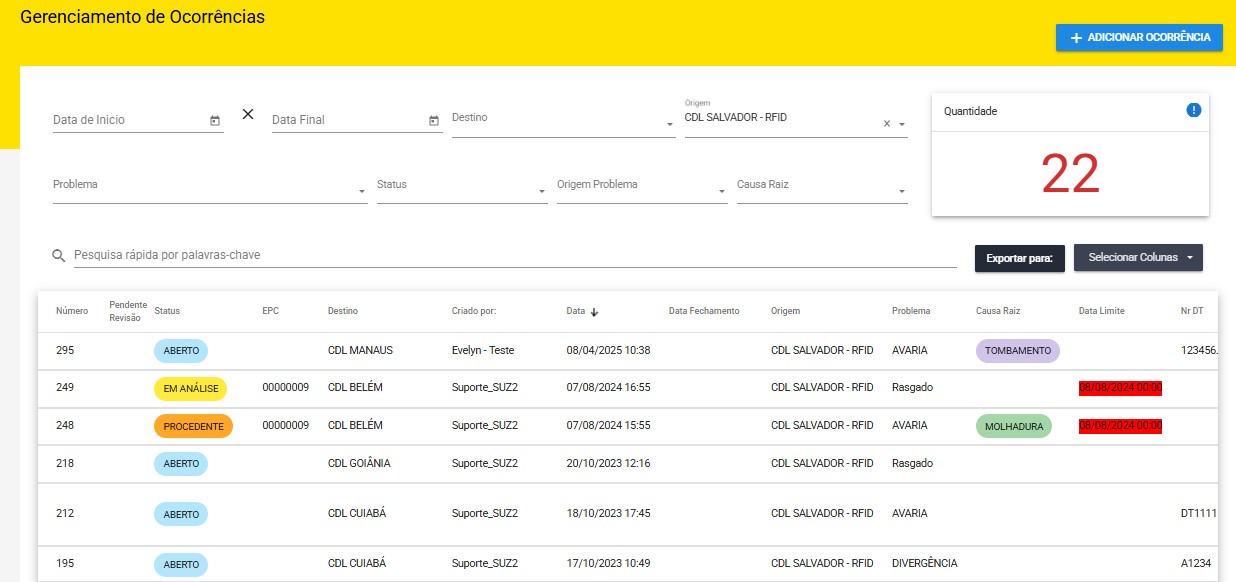
Task: Open the Data Final calendar icon
Action: (434, 121)
